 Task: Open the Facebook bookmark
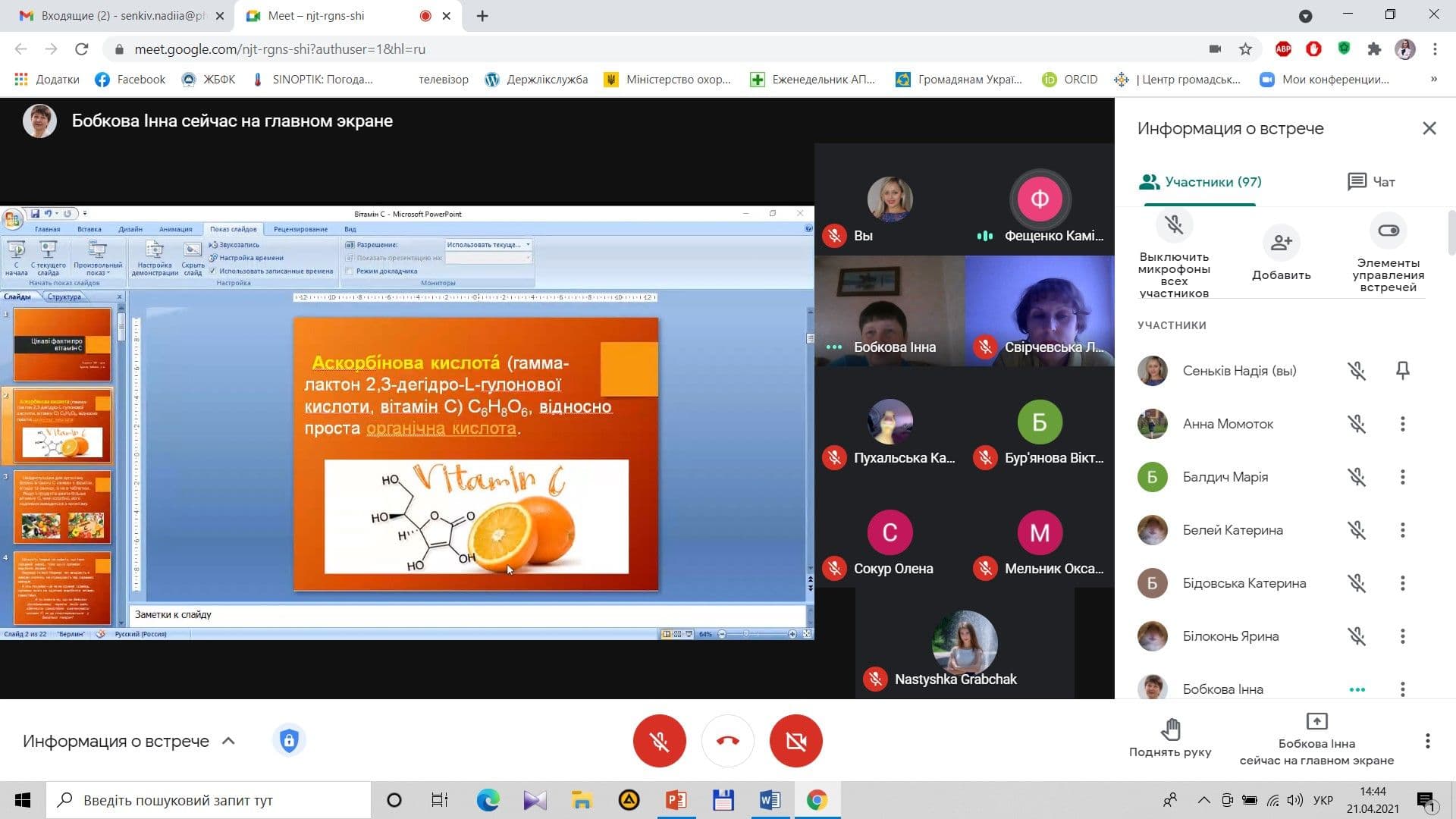[130, 80]
